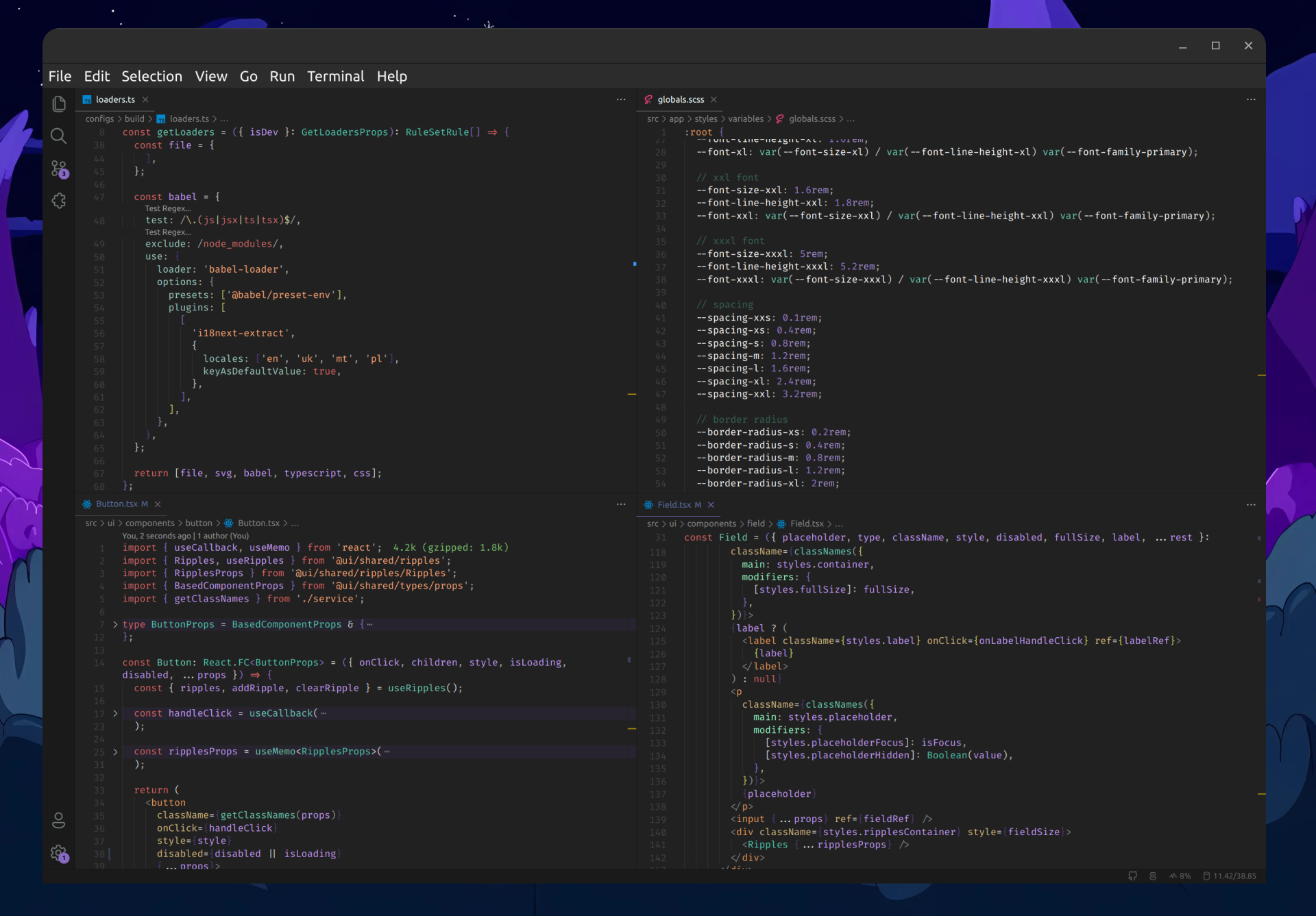Close the loaders.ts tab

pos(145,99)
